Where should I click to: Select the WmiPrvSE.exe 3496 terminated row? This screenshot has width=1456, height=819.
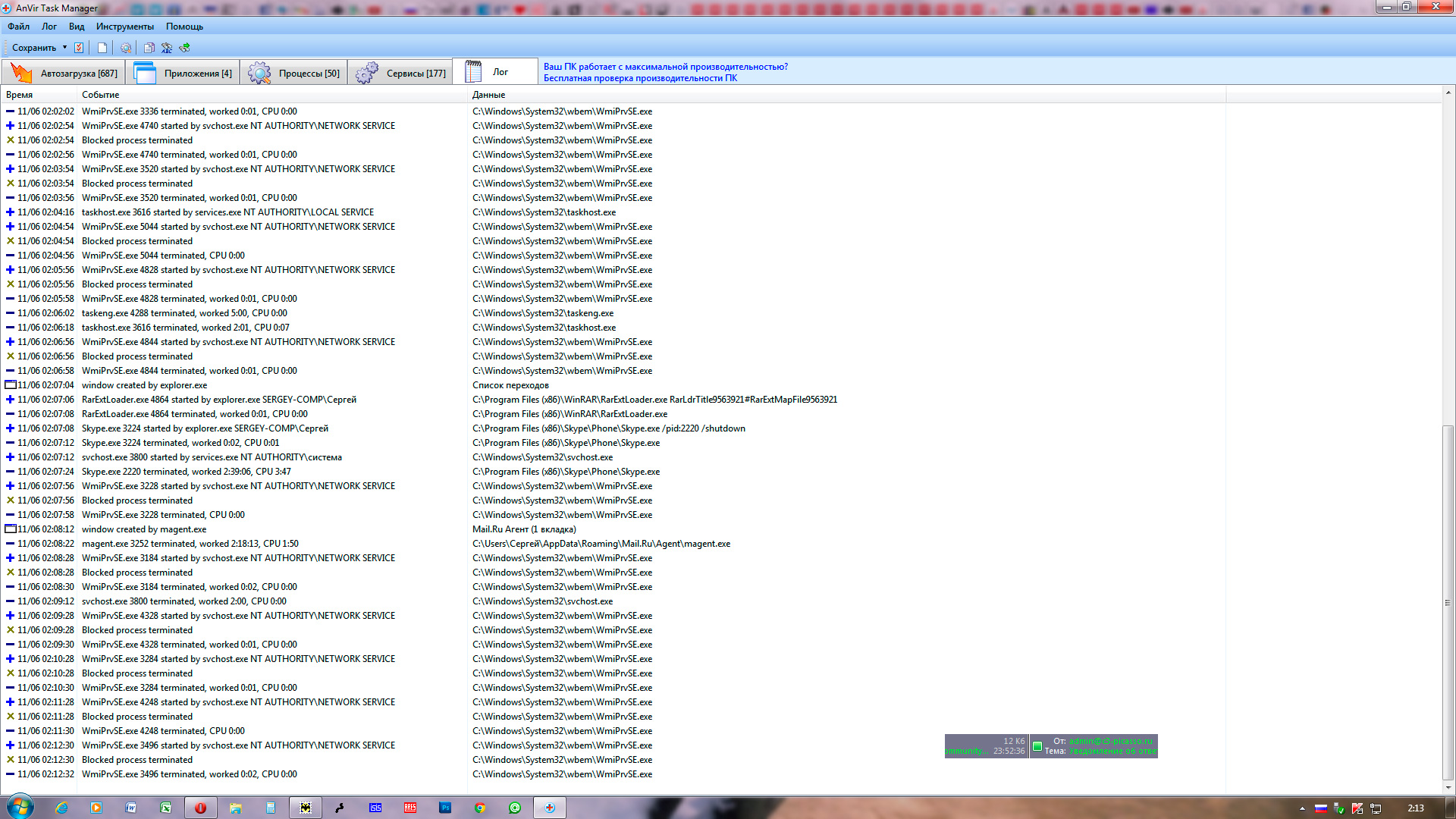coord(613,774)
